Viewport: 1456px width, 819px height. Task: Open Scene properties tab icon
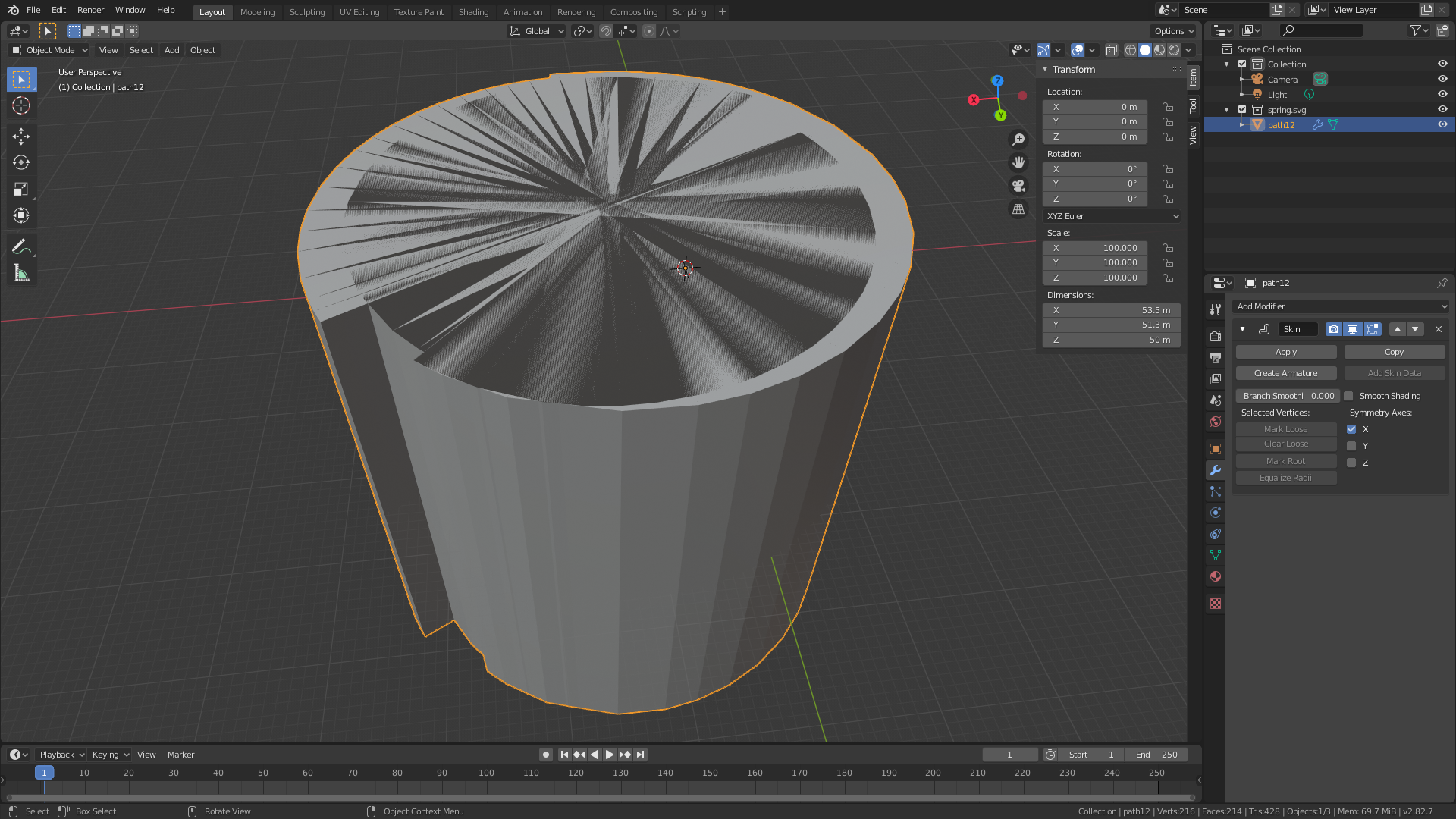pos(1216,400)
